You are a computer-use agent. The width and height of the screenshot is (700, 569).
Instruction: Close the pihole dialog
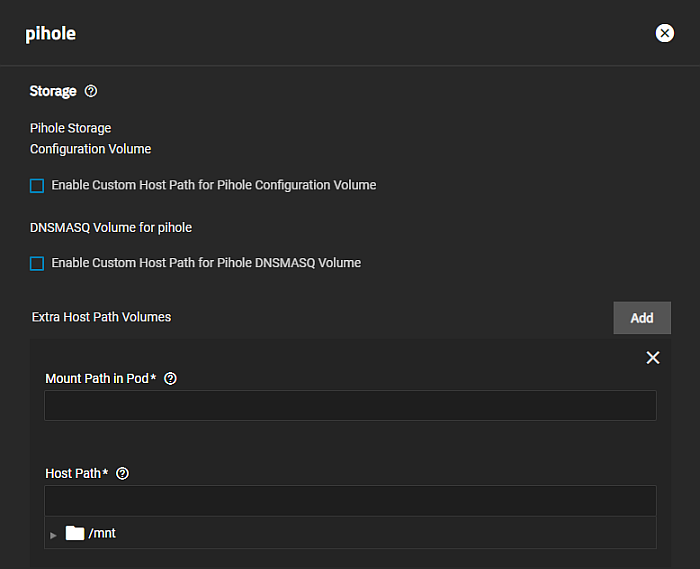tap(664, 33)
